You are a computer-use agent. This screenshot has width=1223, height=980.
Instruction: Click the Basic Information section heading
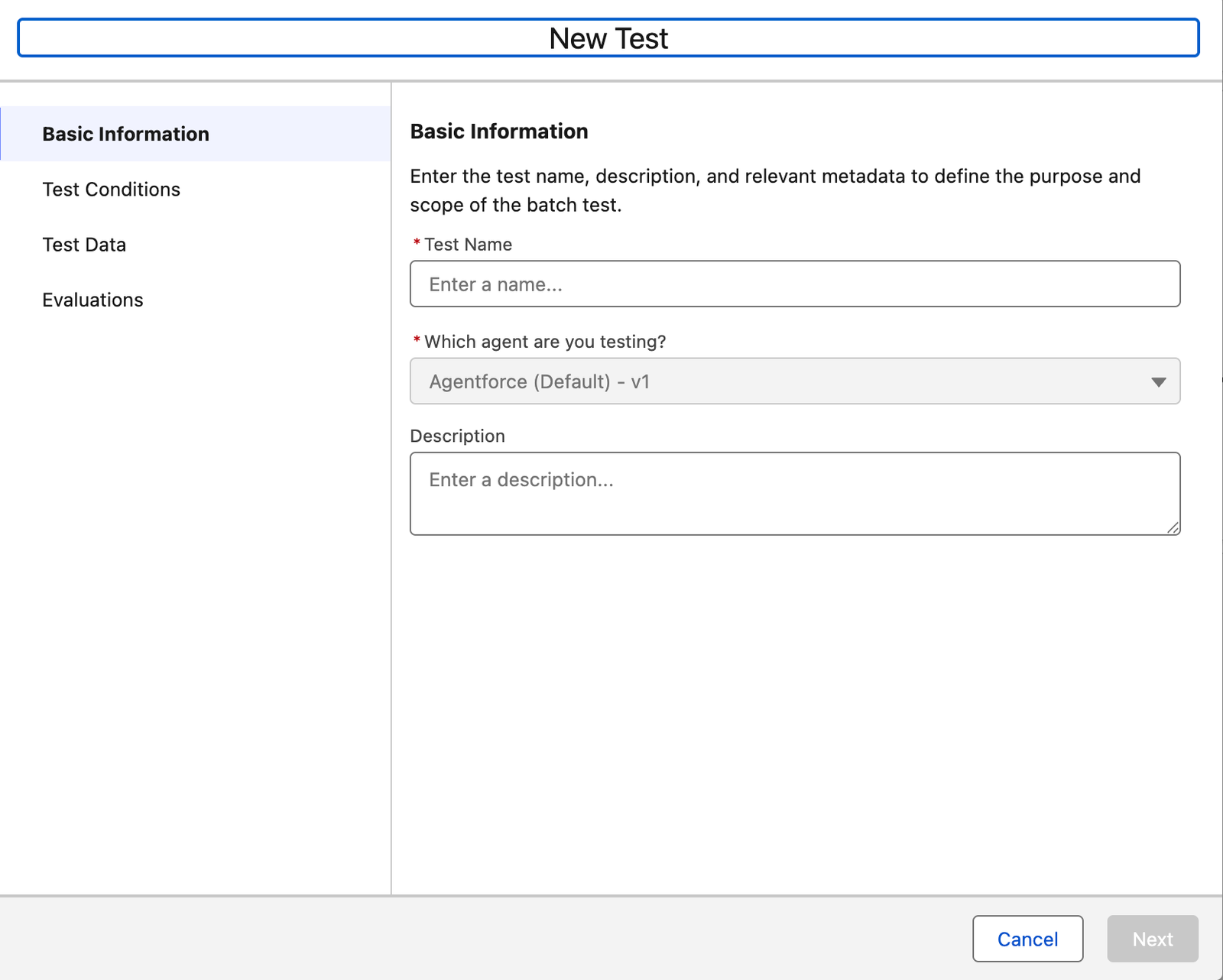click(x=498, y=131)
